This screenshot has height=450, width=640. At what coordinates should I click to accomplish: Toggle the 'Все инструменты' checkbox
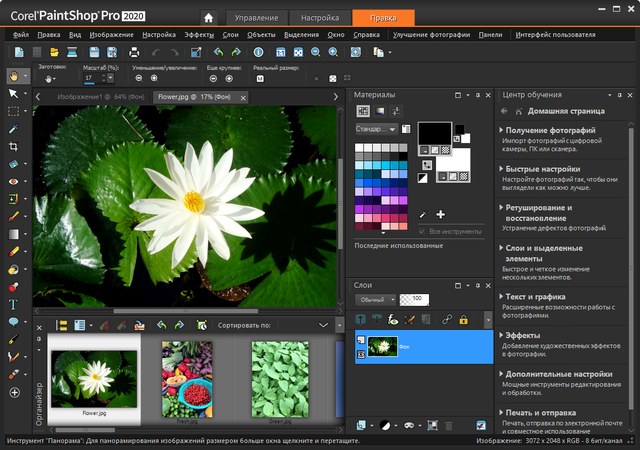coord(423,232)
